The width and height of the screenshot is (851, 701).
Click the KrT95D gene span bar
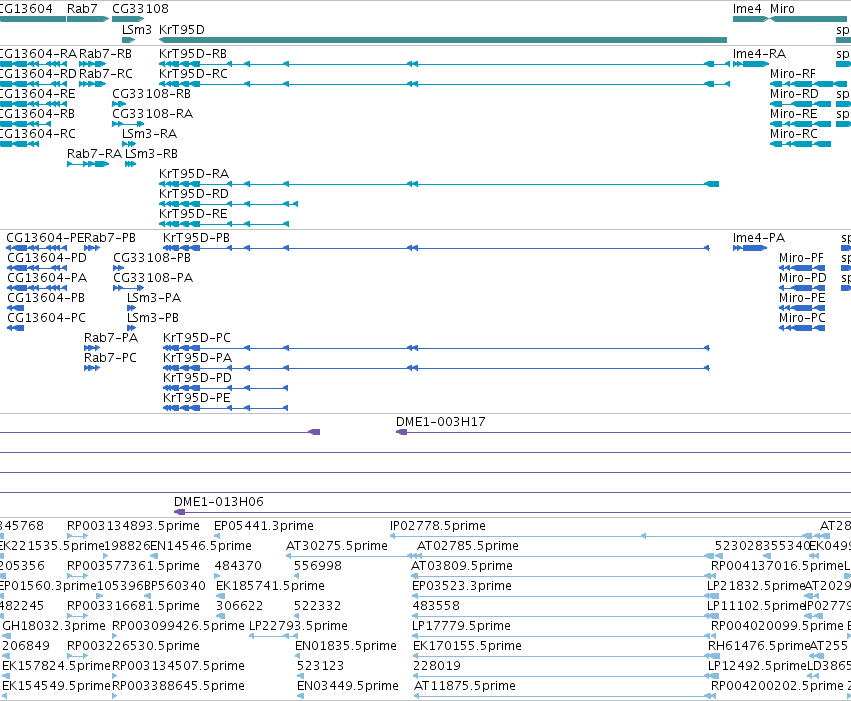click(x=443, y=40)
